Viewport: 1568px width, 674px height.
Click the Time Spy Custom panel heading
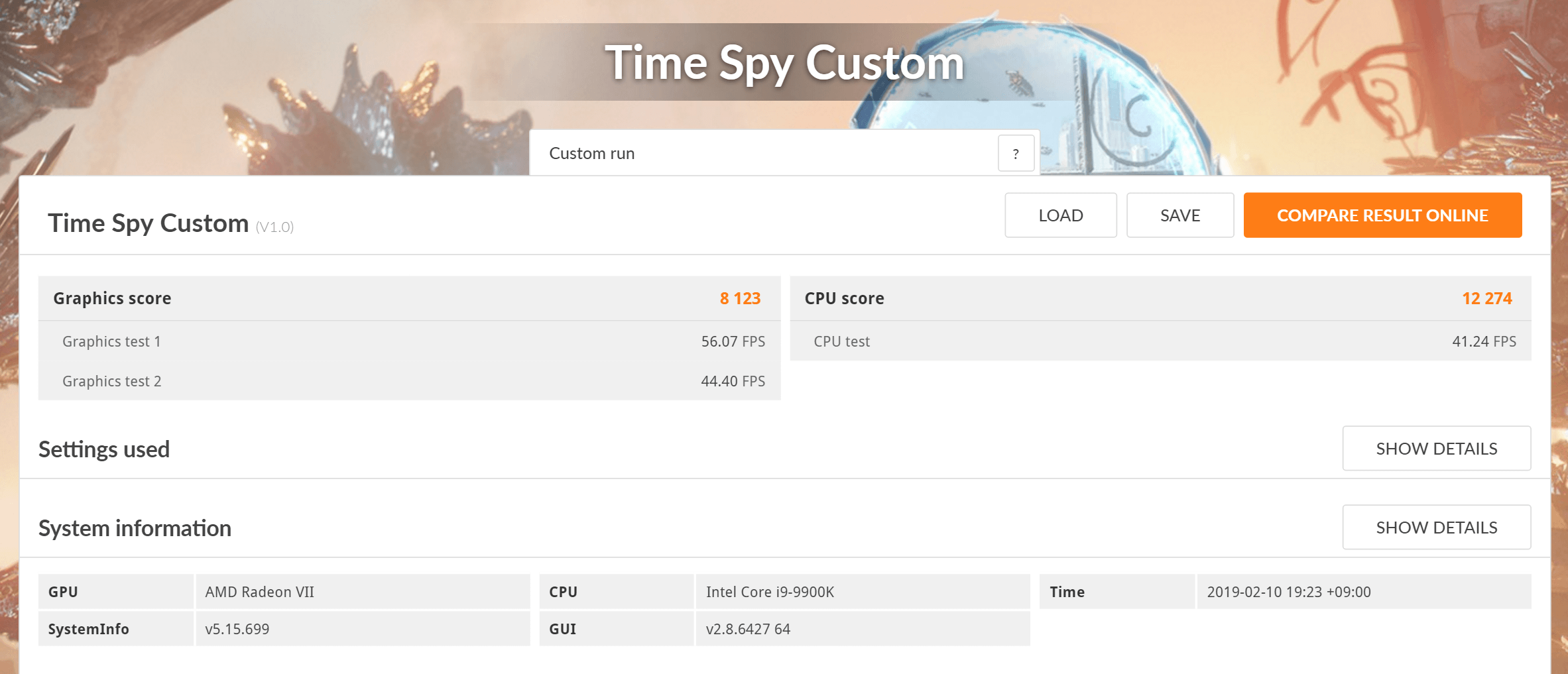point(148,223)
